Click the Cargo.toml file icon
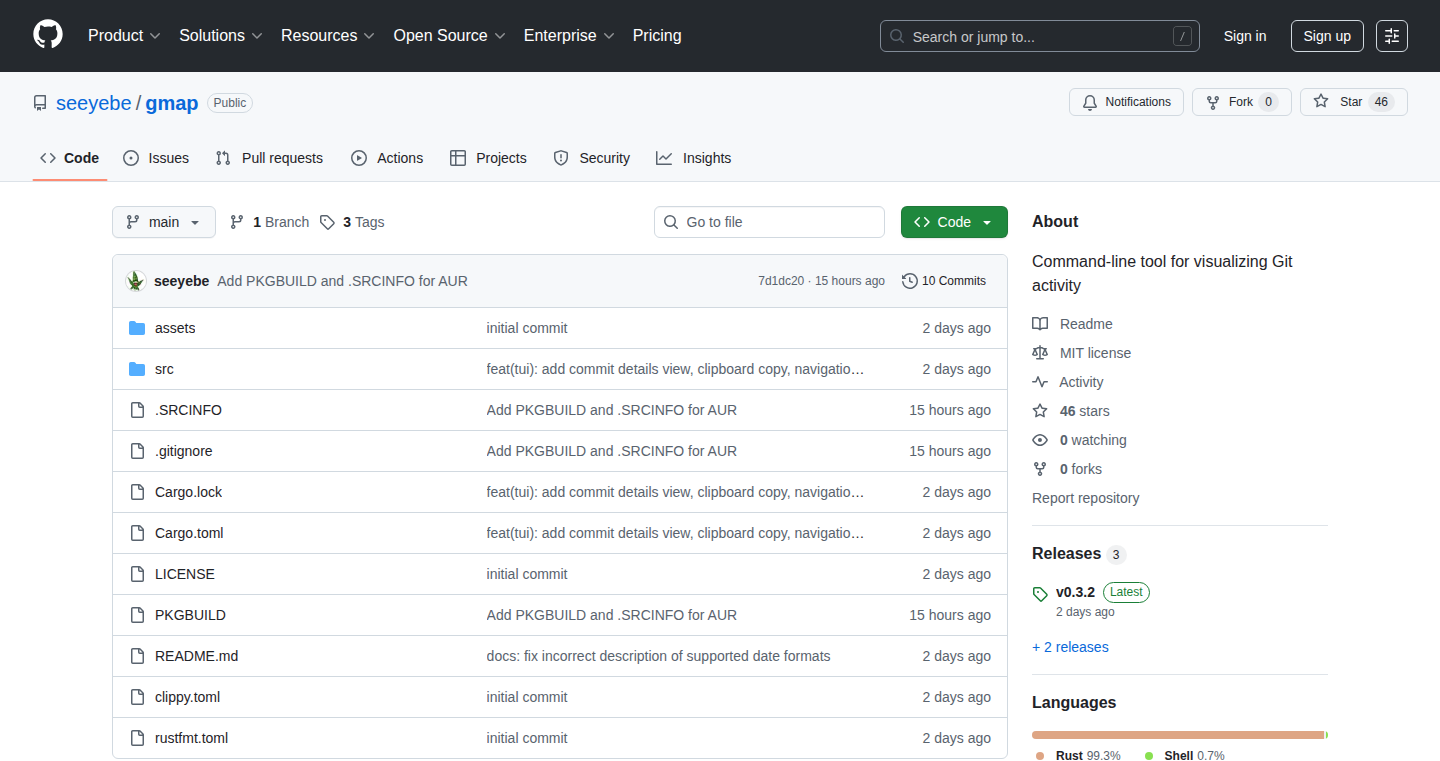 (137, 533)
